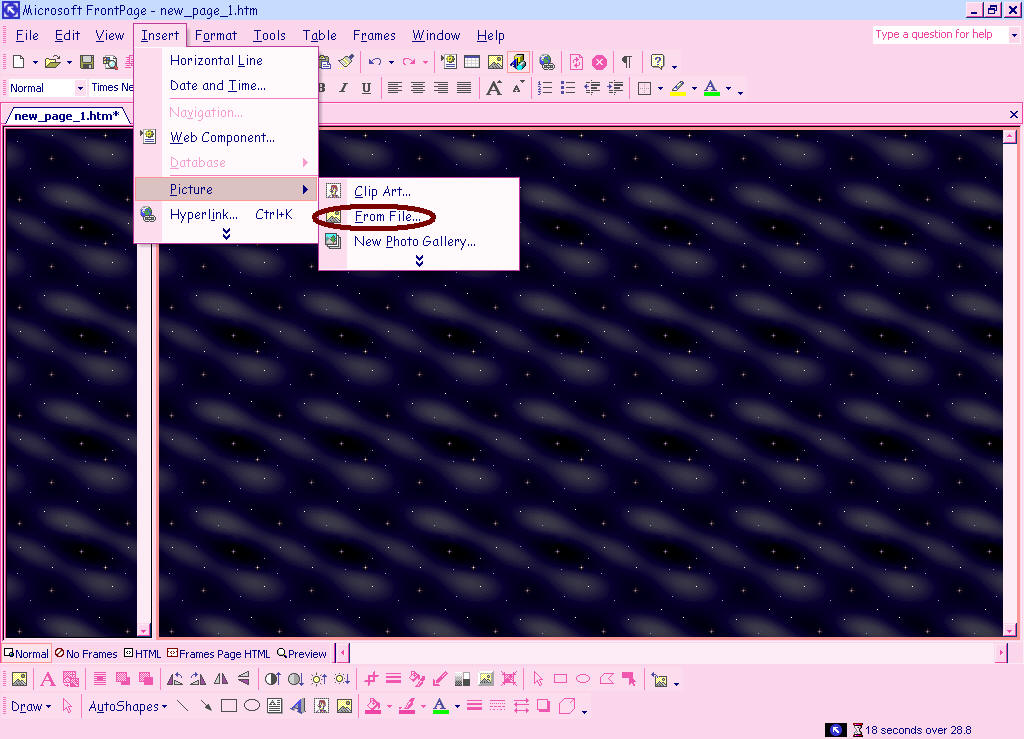1024x739 pixels.
Task: Click the Insert Picture From File toolbar icon
Action: tap(495, 61)
